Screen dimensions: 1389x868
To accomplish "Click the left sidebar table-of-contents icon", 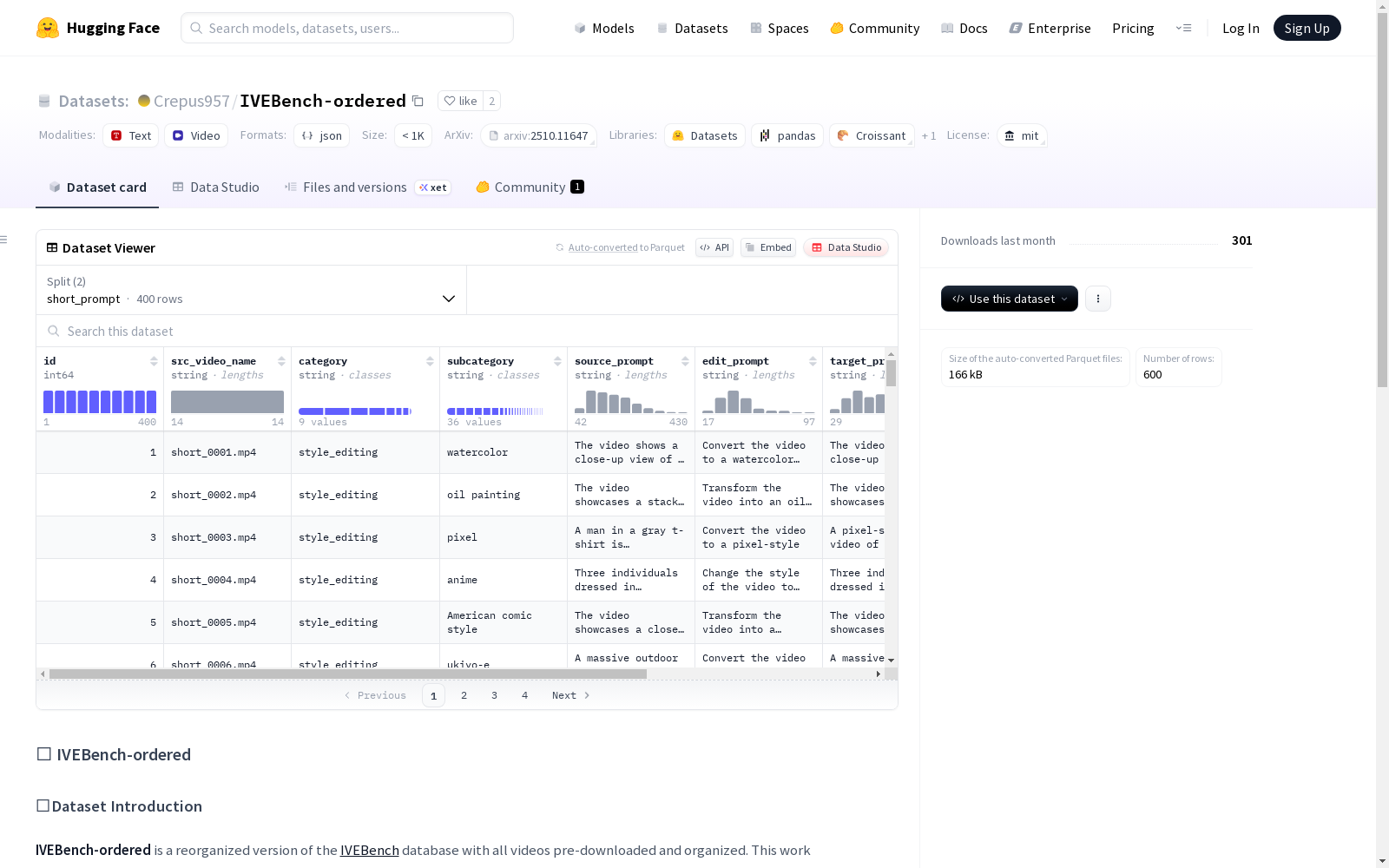I will (x=4, y=240).
